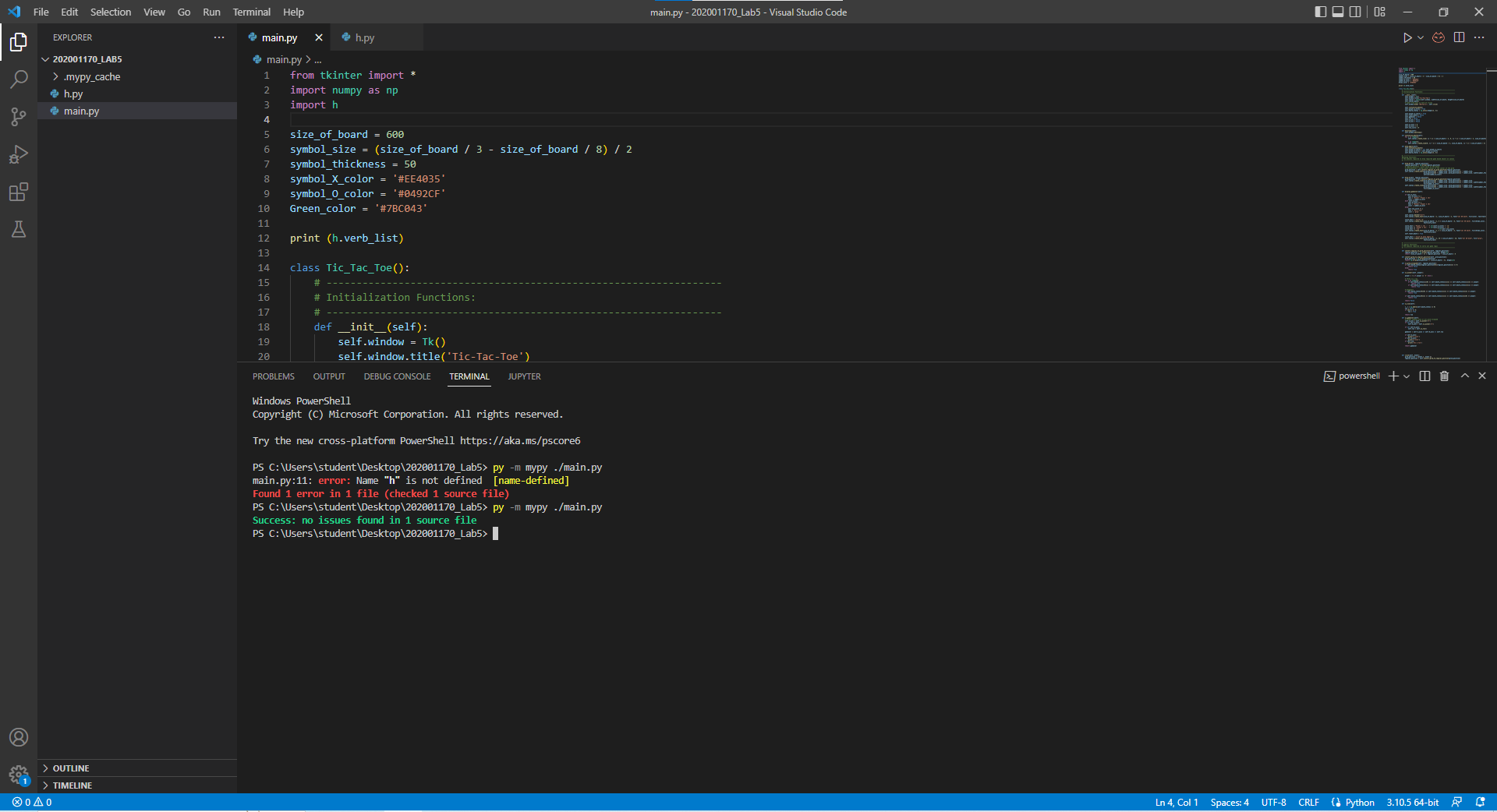Screen dimensions: 1497x812
Task: Split the editor to the right
Action: 1459,37
